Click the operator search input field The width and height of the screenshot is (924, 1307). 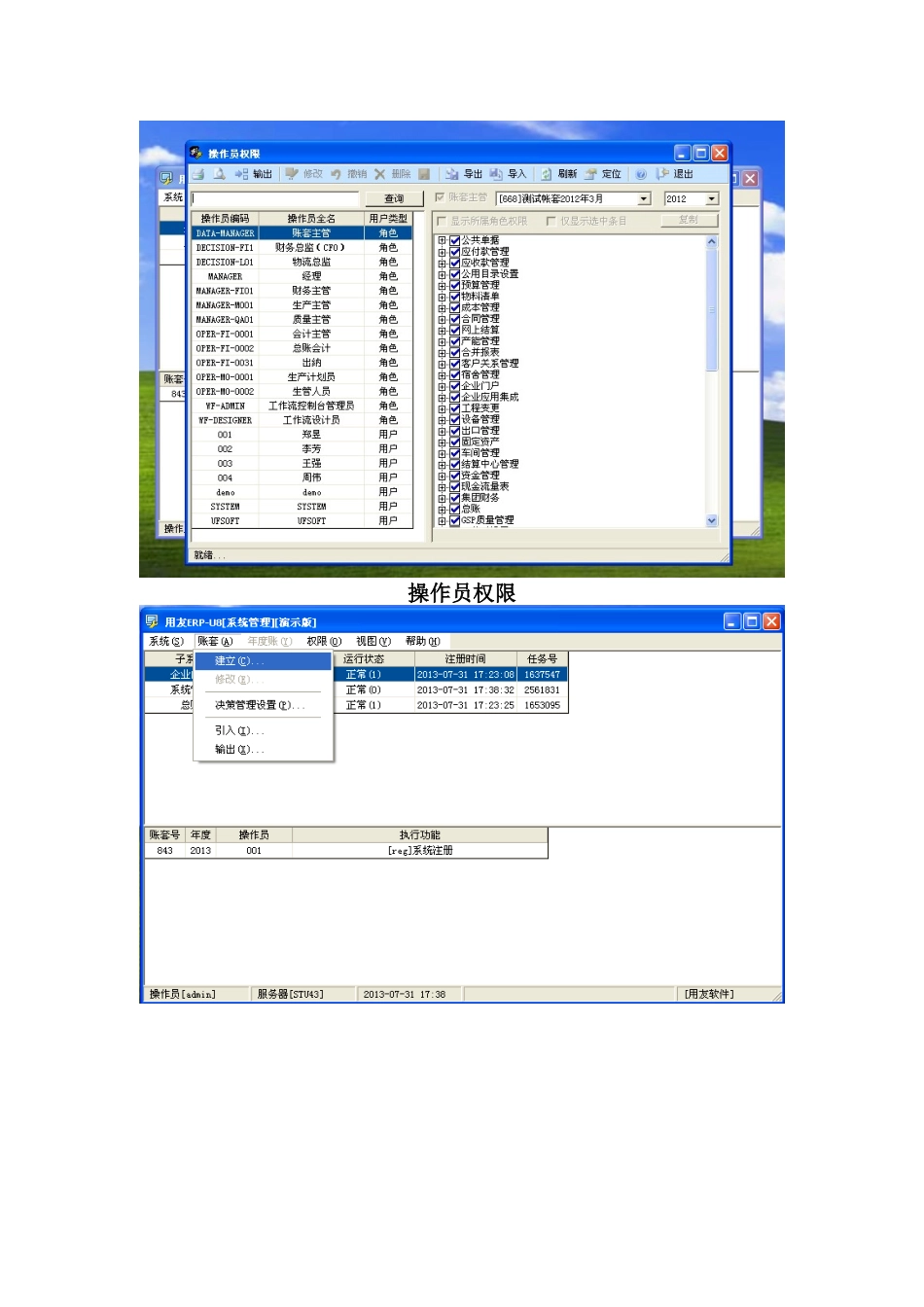(x=275, y=198)
